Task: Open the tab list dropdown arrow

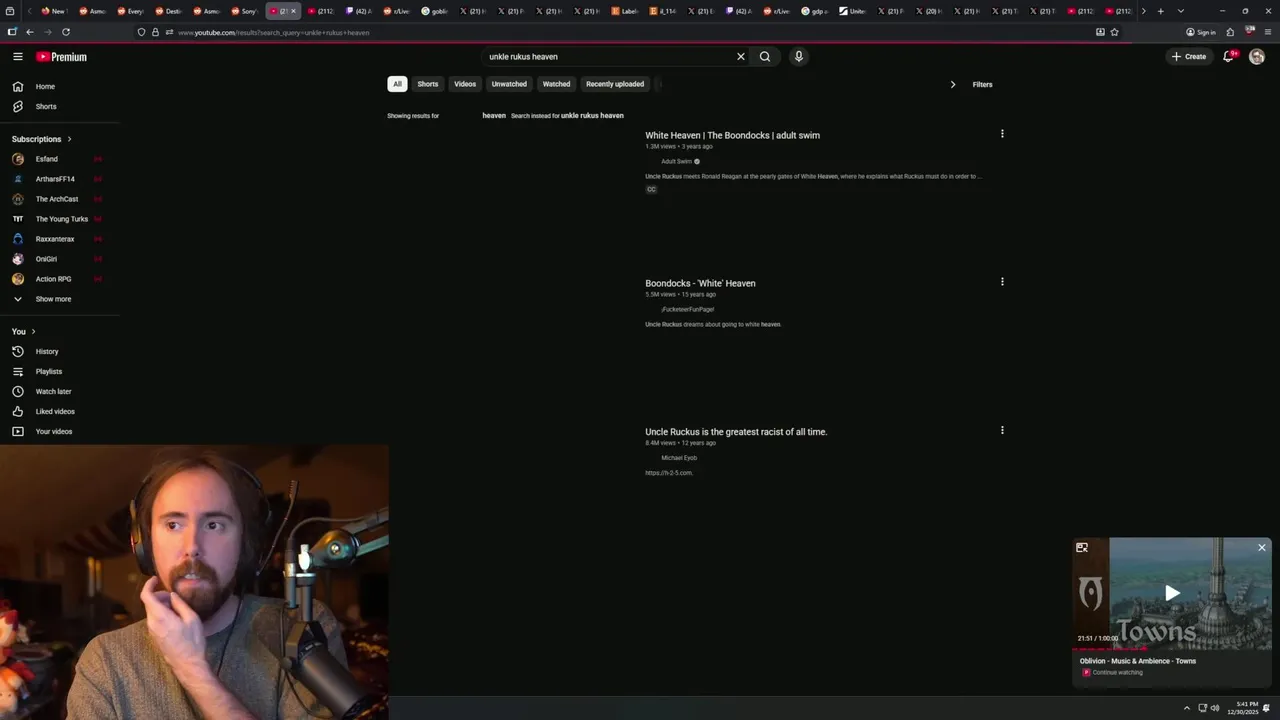Action: [x=1181, y=11]
